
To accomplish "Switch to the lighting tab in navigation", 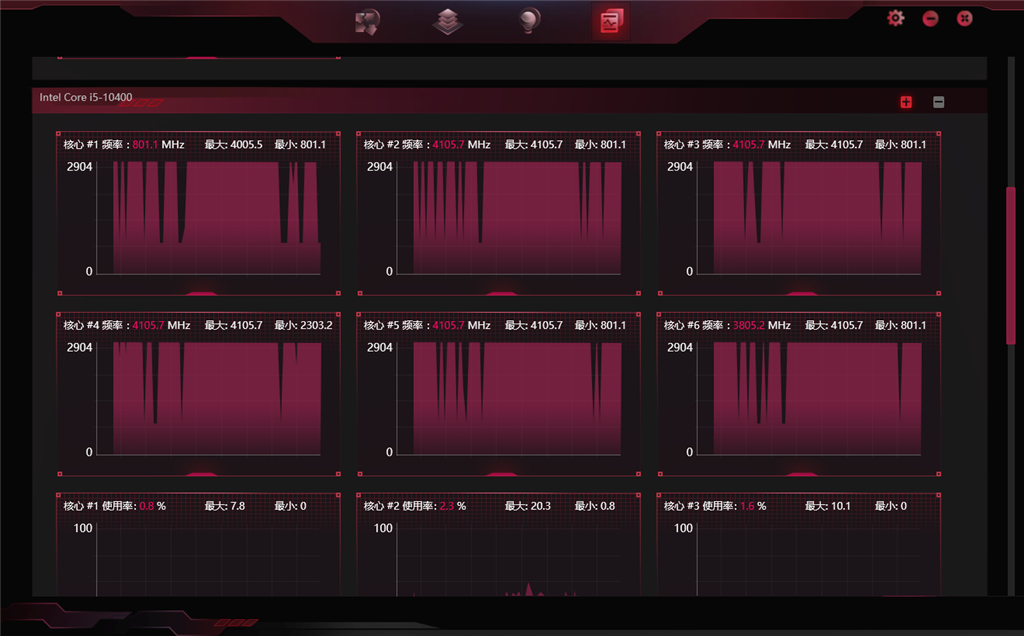I will click(528, 19).
